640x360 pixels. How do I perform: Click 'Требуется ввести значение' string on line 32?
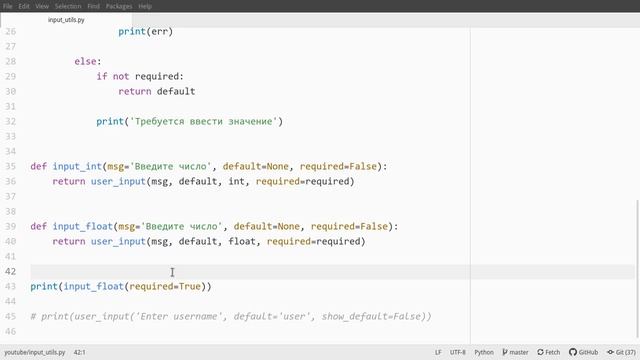[203, 121]
